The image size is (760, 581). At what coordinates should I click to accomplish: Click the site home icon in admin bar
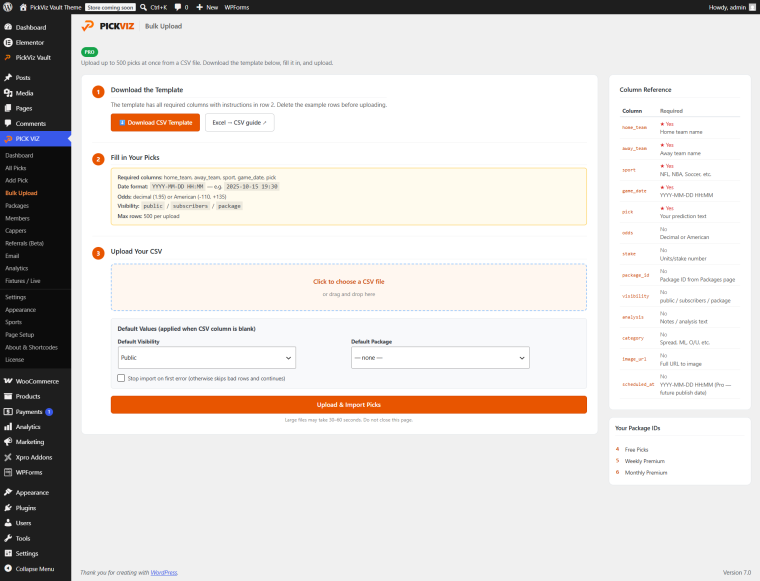[23, 7]
